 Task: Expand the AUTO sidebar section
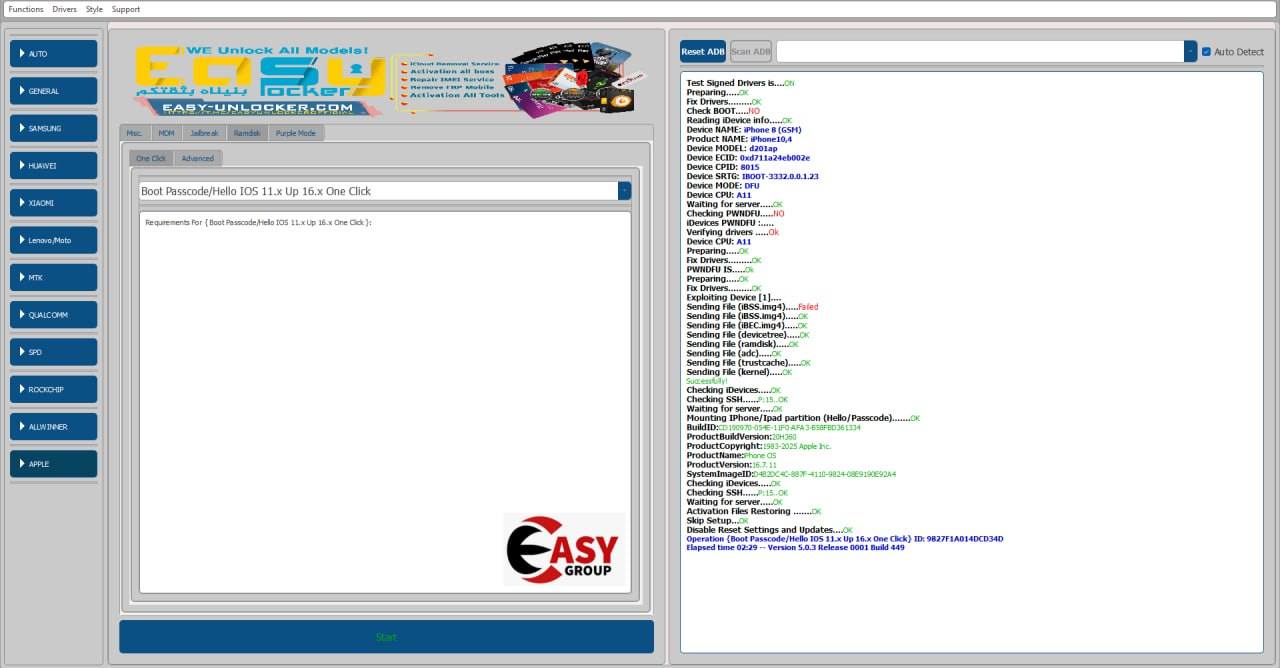(x=54, y=54)
